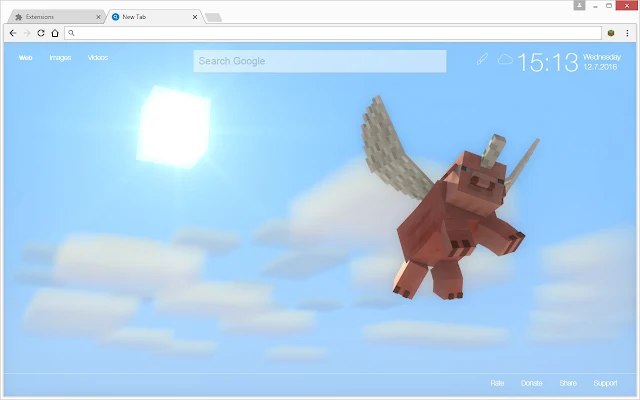Maximize the browser window
The width and height of the screenshot is (640, 400).
609,6
